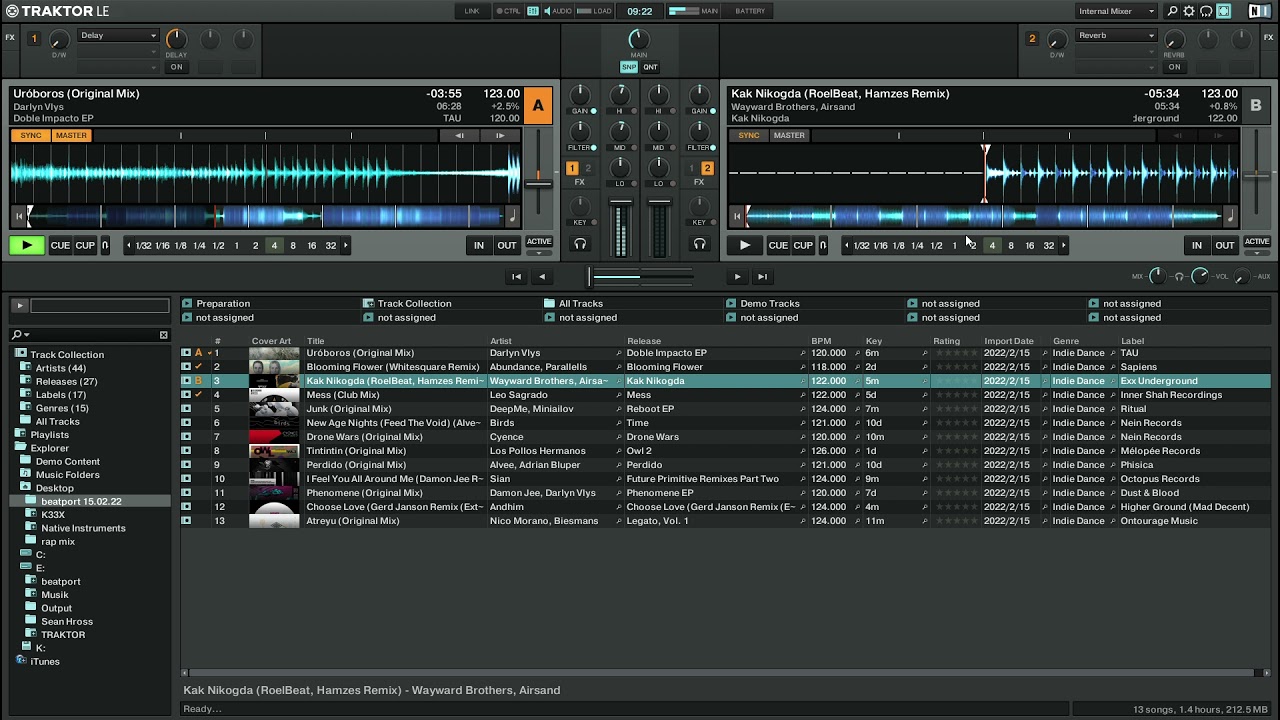Screen dimensions: 1280x720
Task: Toggle MASTER on Deck A
Action: [x=71, y=135]
